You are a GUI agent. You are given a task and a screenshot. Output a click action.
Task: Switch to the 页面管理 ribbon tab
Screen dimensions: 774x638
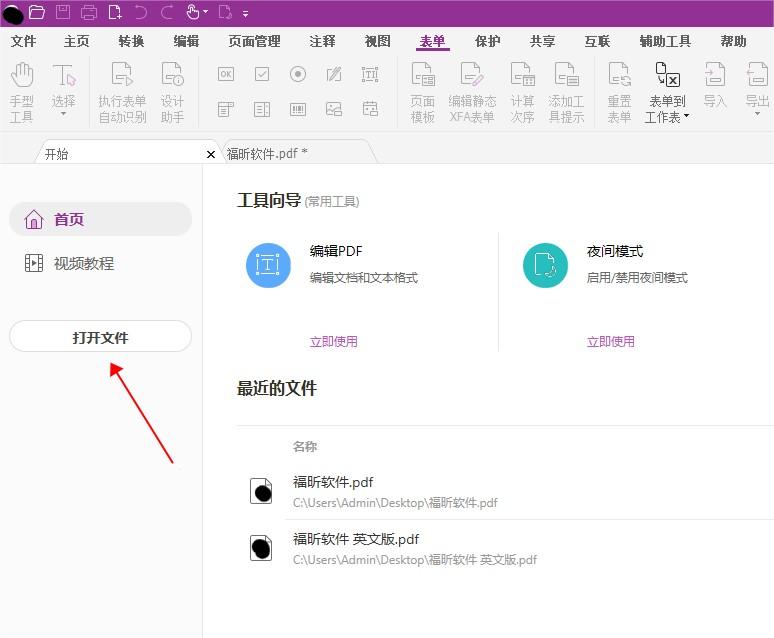click(254, 41)
